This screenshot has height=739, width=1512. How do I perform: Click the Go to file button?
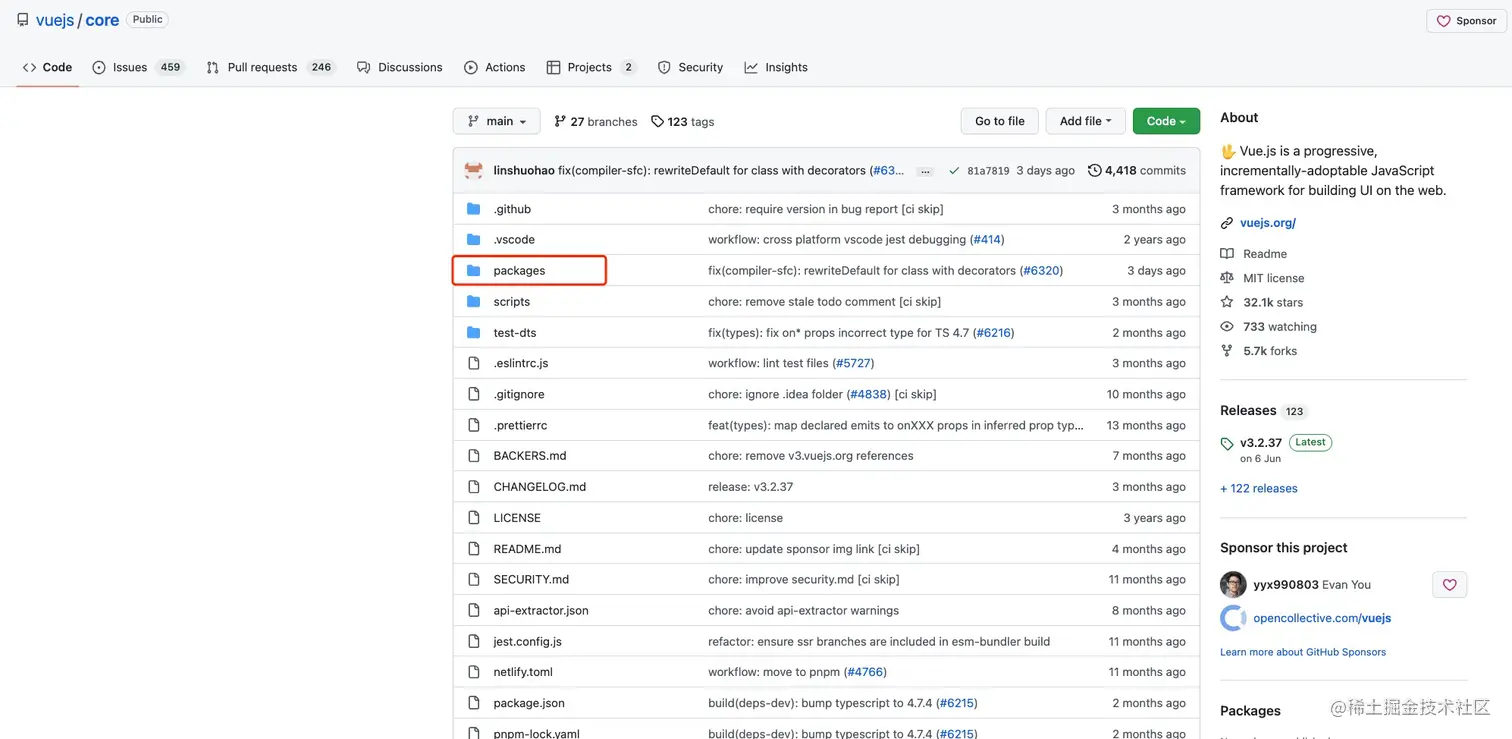point(1000,121)
